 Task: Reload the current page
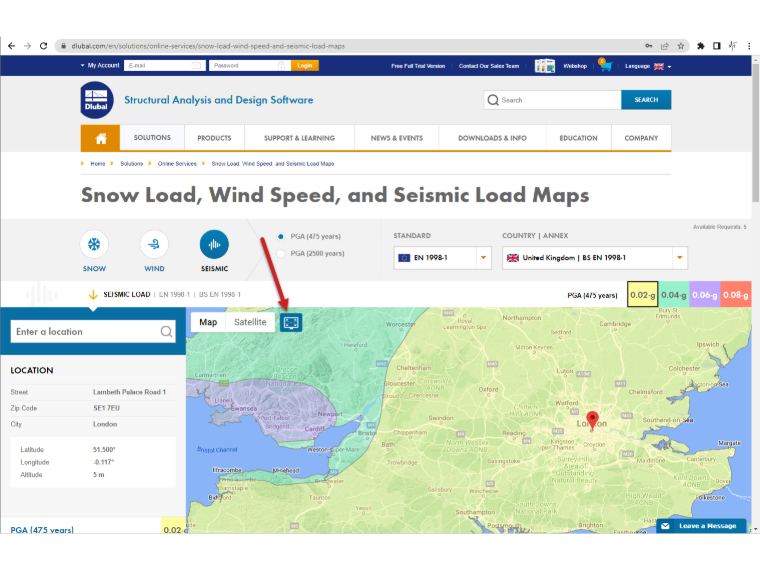tap(44, 46)
